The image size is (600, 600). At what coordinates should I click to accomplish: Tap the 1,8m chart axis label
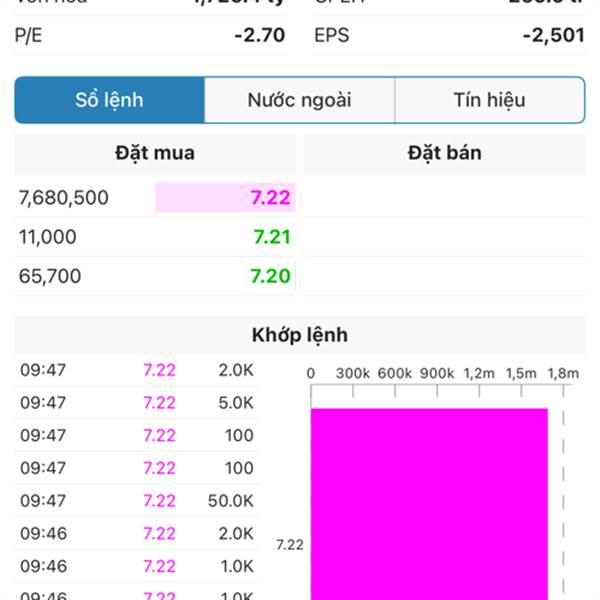[x=563, y=373]
